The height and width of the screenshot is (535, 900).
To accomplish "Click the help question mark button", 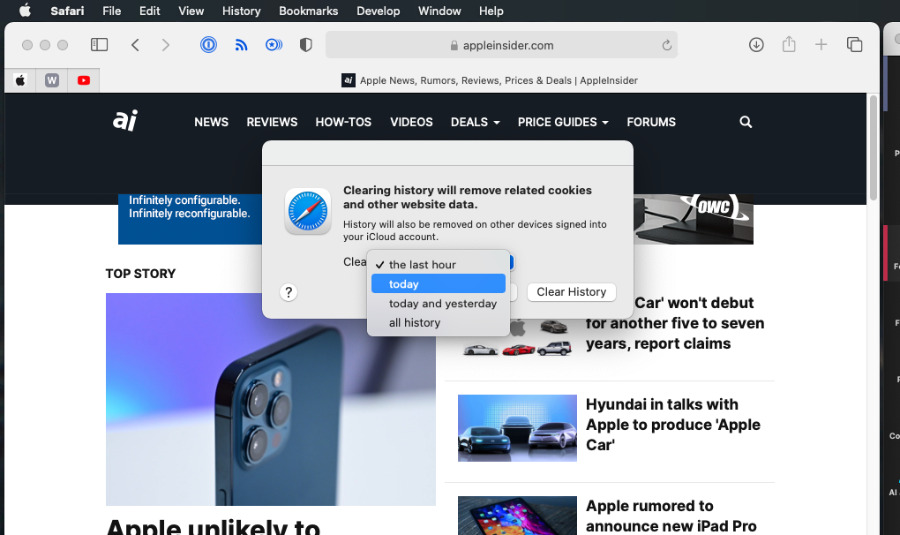I will pyautogui.click(x=289, y=292).
